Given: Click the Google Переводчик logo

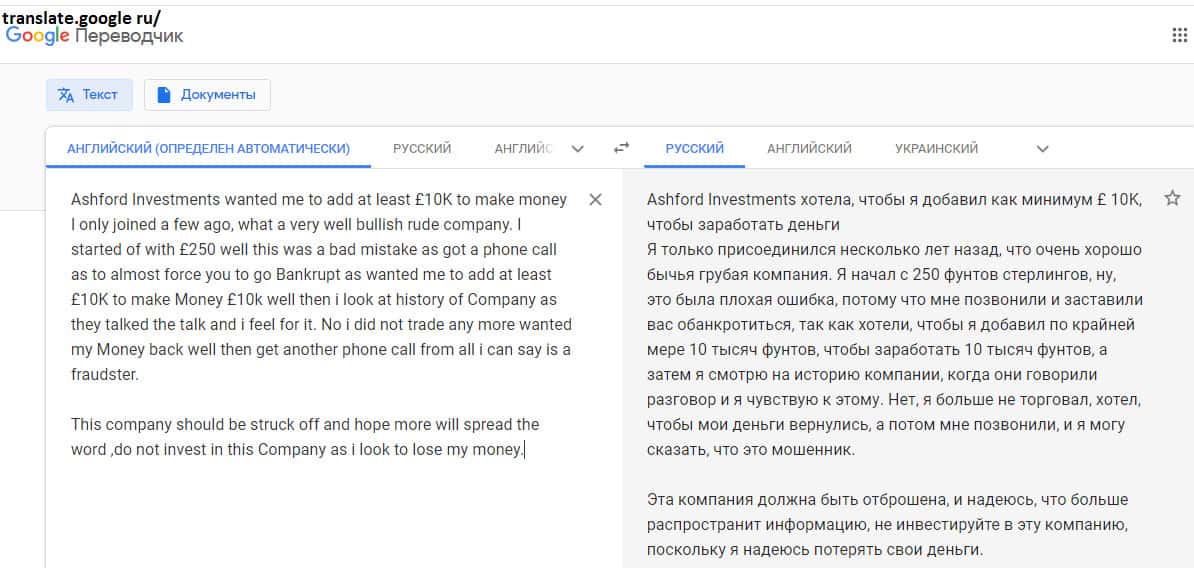Looking at the screenshot, I should tap(94, 36).
